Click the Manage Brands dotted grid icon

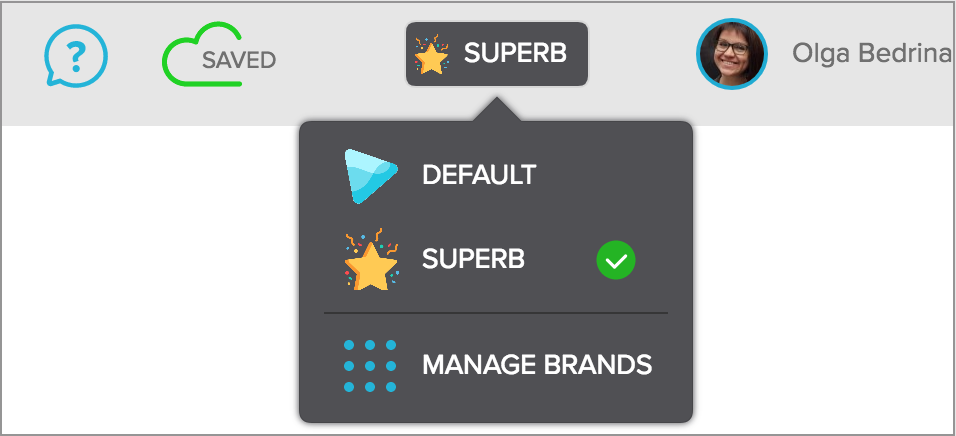coord(370,366)
